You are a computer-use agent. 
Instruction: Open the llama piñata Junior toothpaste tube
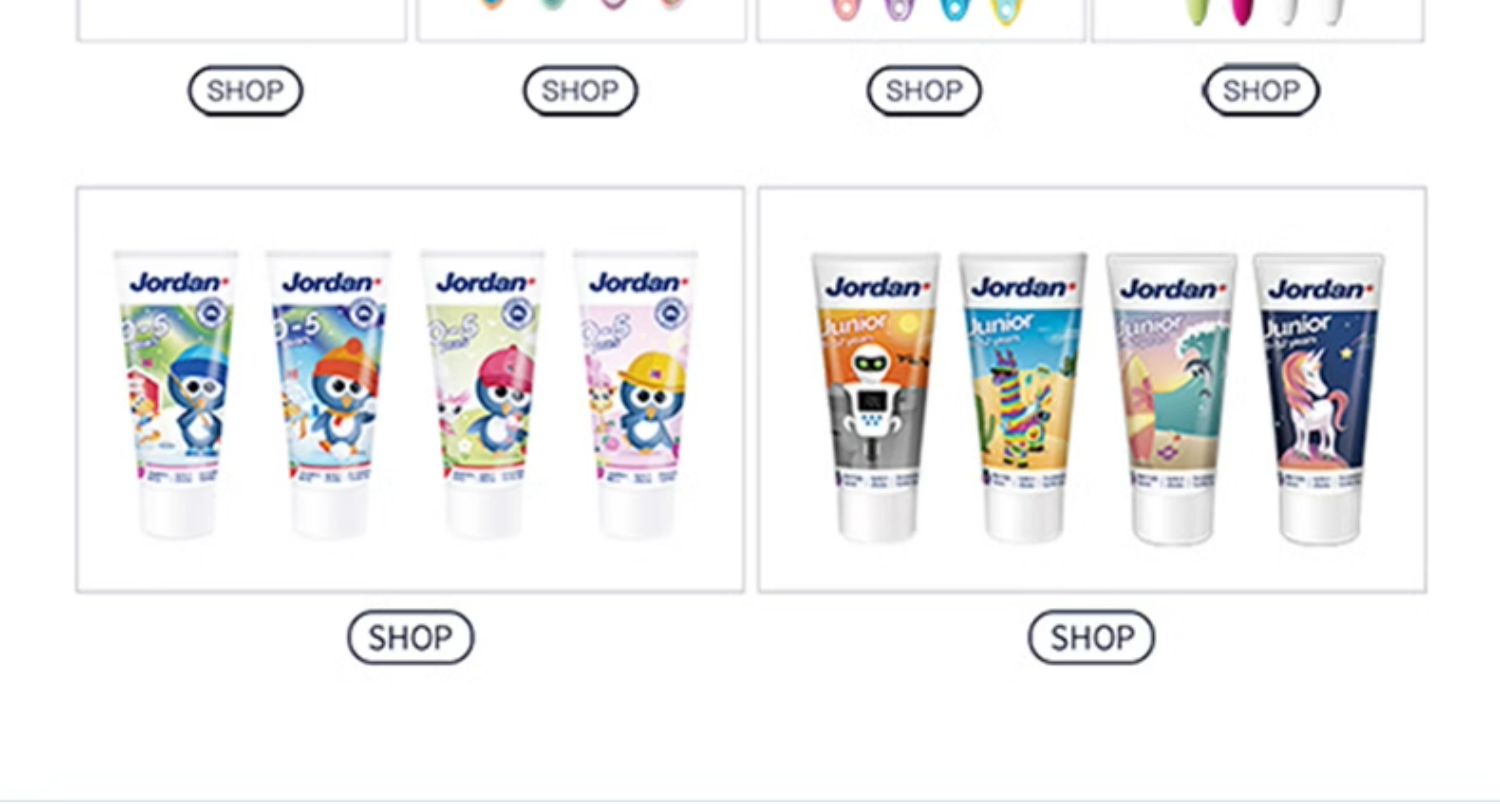click(x=1022, y=398)
